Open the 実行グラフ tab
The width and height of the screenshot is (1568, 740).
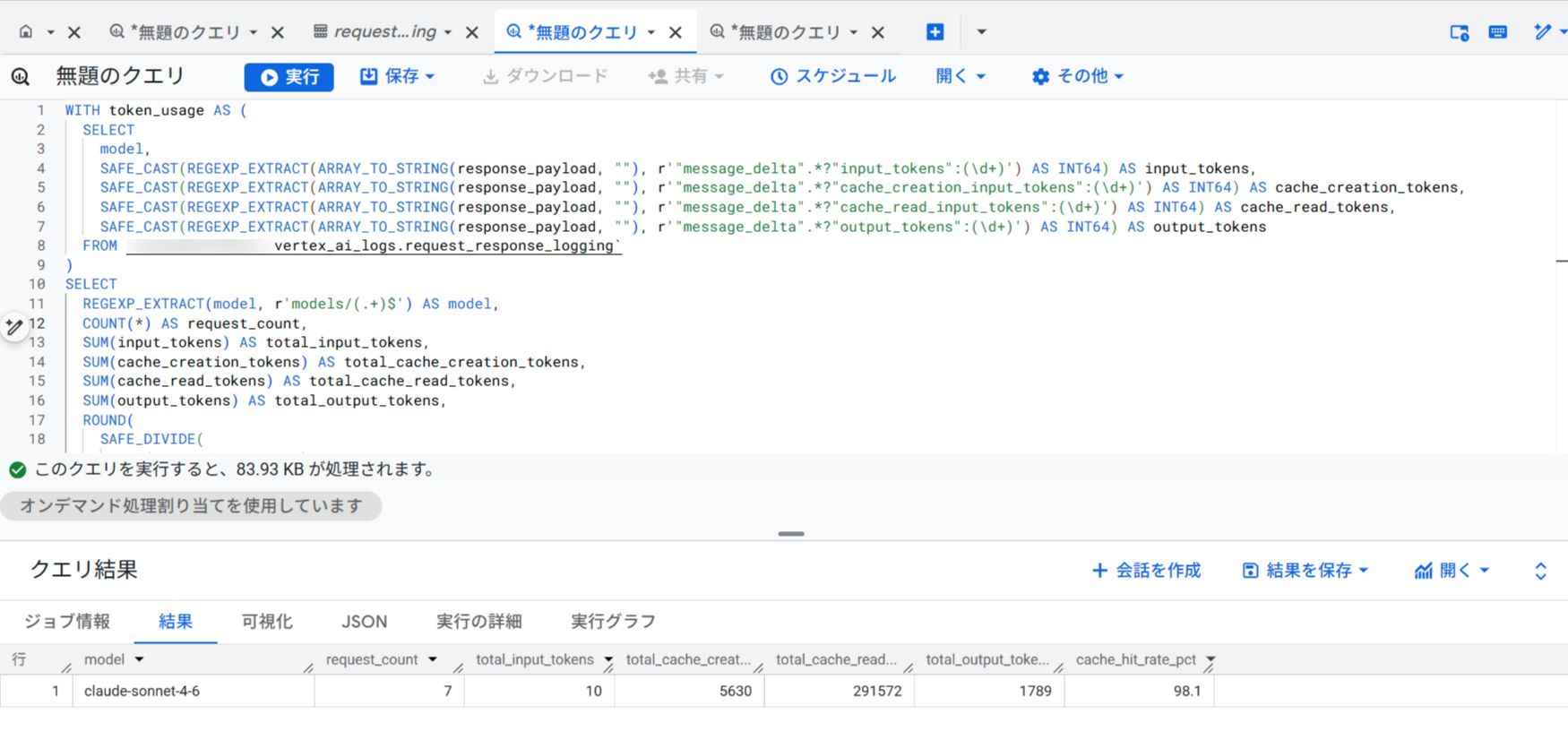click(x=613, y=621)
